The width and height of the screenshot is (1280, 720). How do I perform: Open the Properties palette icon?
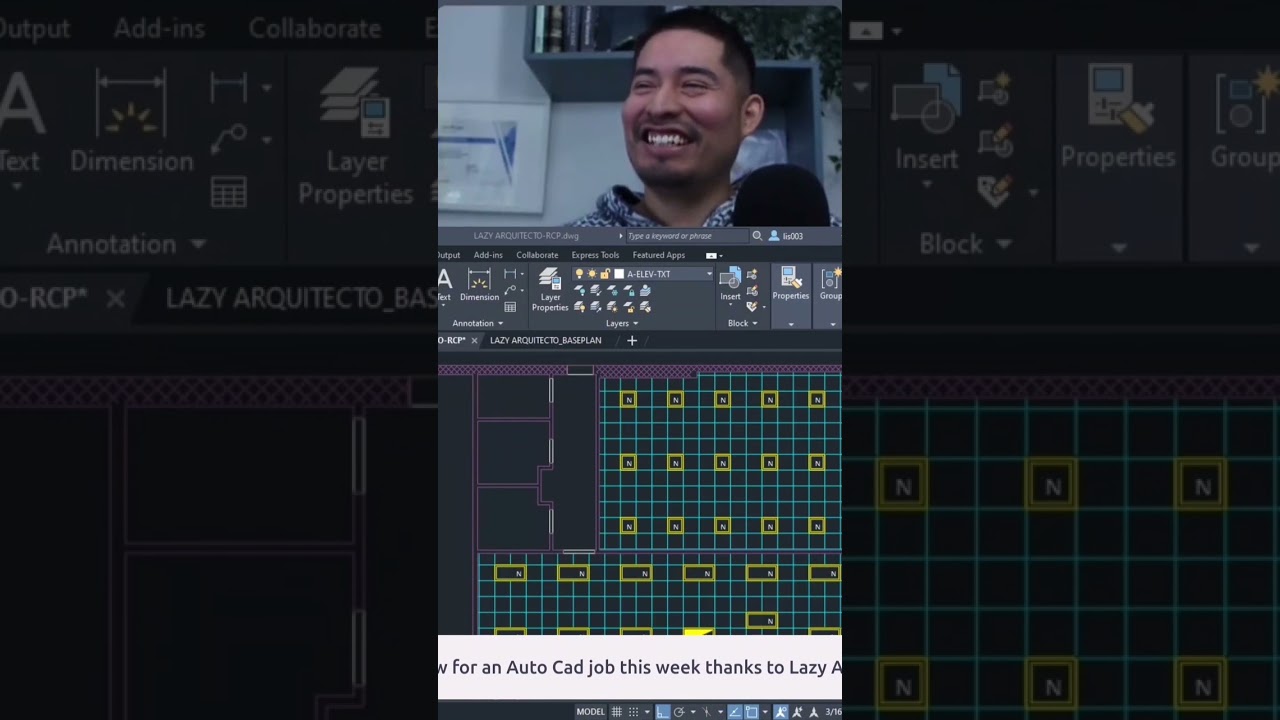791,283
